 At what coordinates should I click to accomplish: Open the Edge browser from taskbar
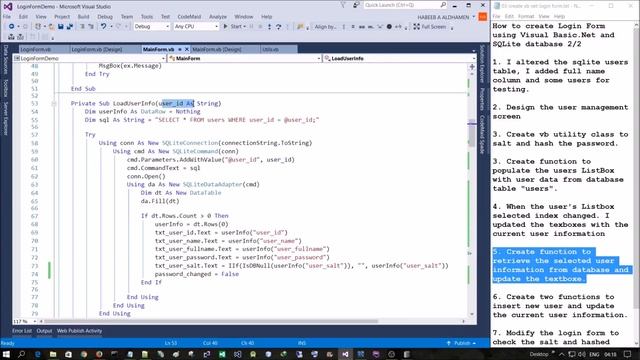point(38,354)
